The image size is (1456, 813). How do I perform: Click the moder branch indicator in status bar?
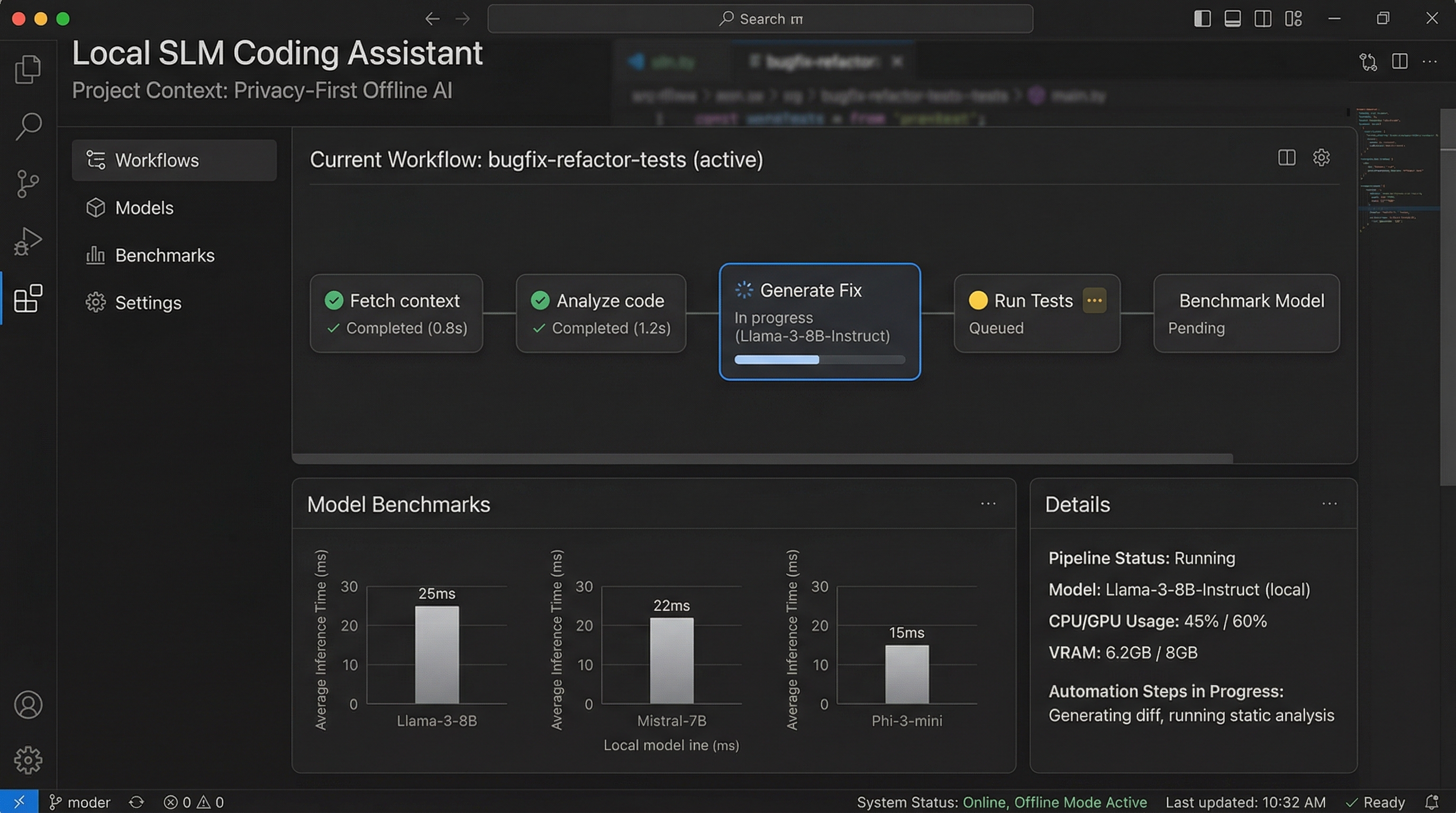[x=79, y=802]
